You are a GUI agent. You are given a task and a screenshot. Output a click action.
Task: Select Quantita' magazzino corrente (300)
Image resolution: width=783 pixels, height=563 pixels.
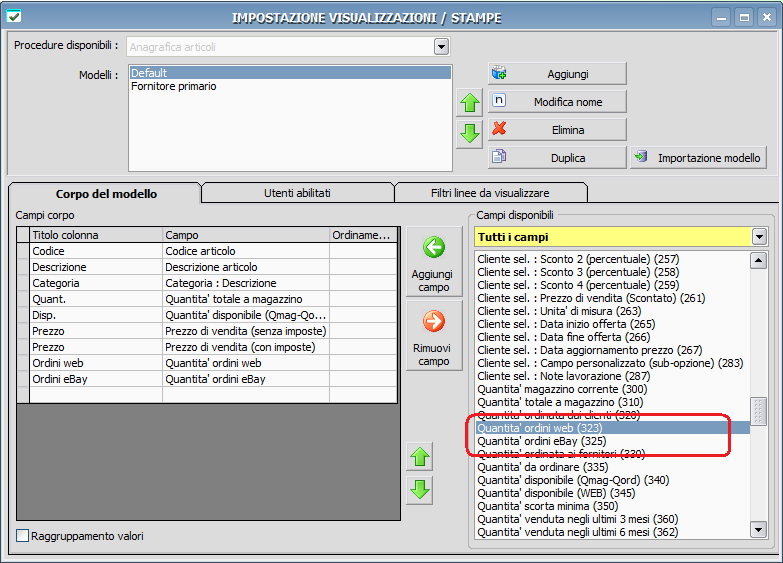pyautogui.click(x=613, y=389)
